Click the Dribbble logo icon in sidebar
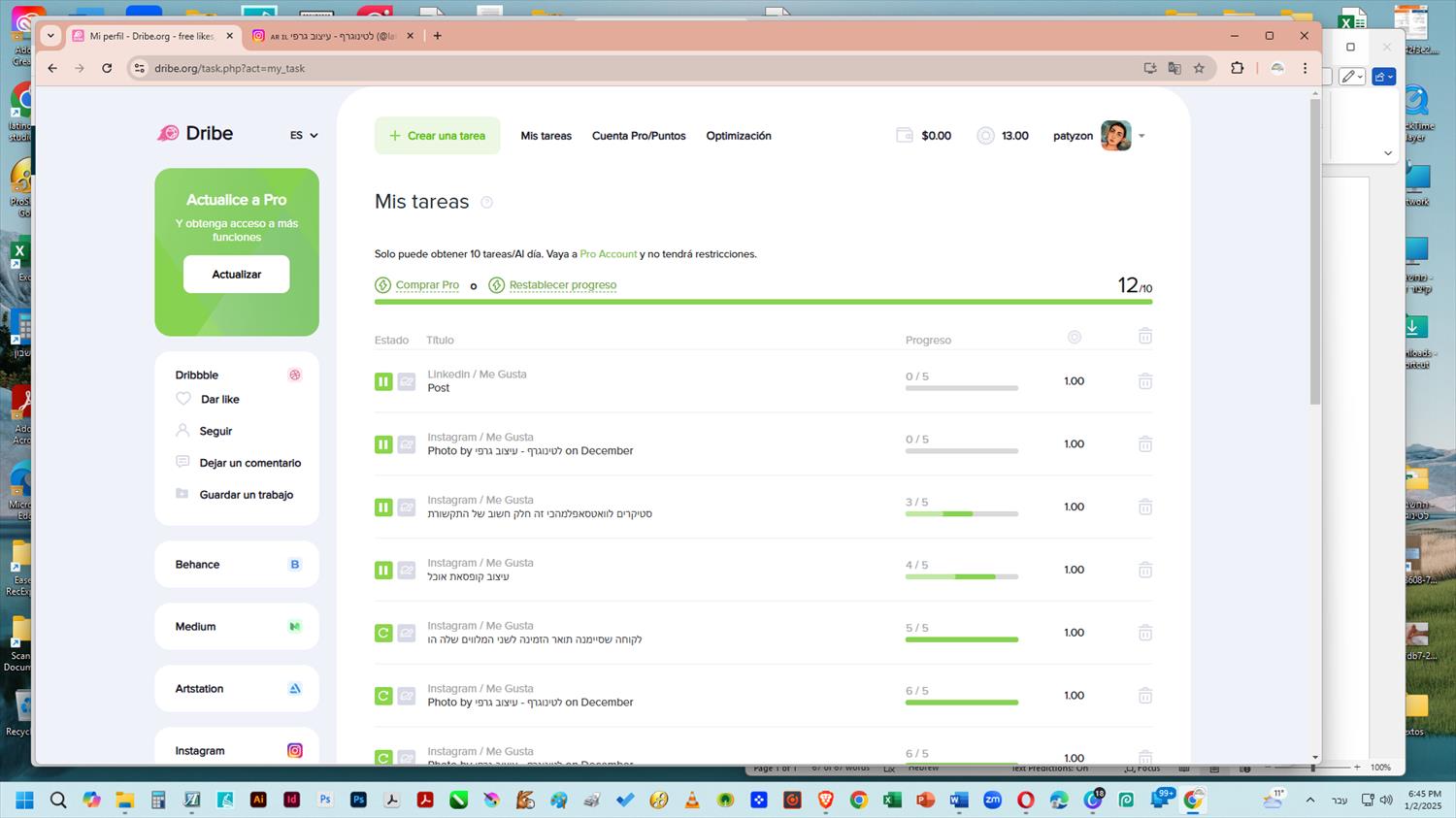Viewport: 1456px width, 818px height. point(295,375)
